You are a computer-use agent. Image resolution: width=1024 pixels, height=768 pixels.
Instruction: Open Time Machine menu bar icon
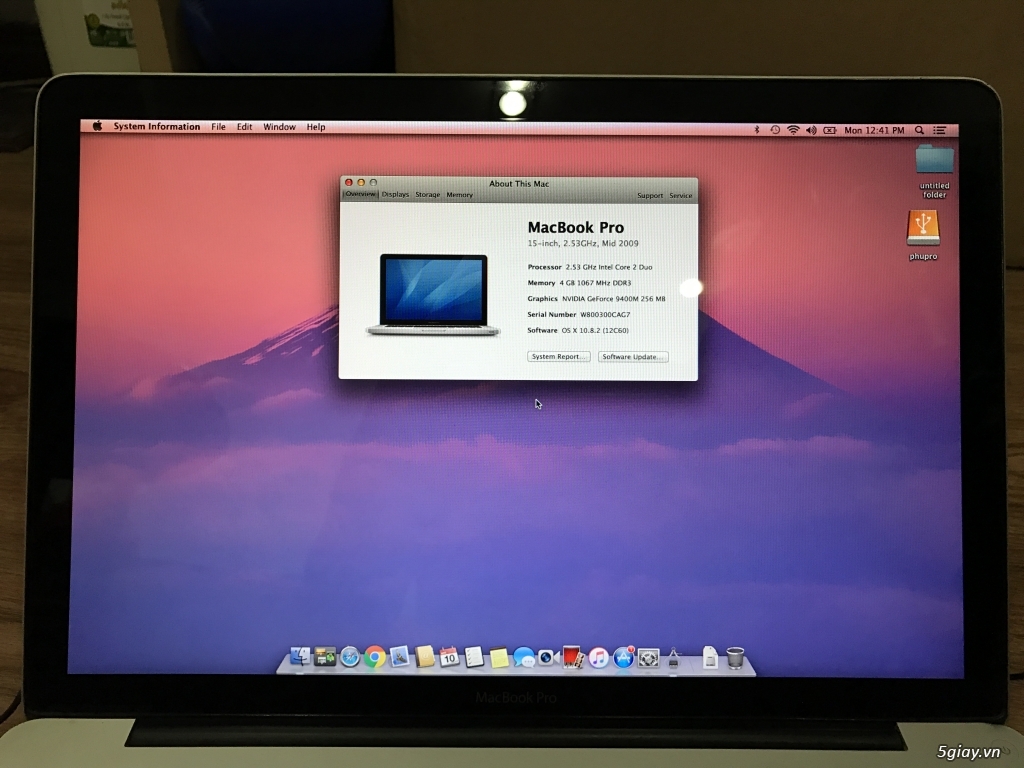(775, 130)
